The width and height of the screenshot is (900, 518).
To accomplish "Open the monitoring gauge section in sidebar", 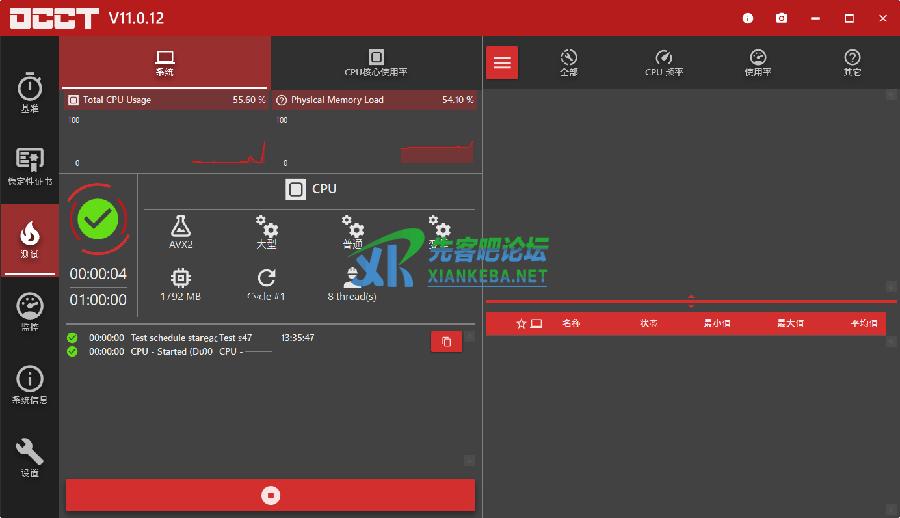I will tap(30, 311).
